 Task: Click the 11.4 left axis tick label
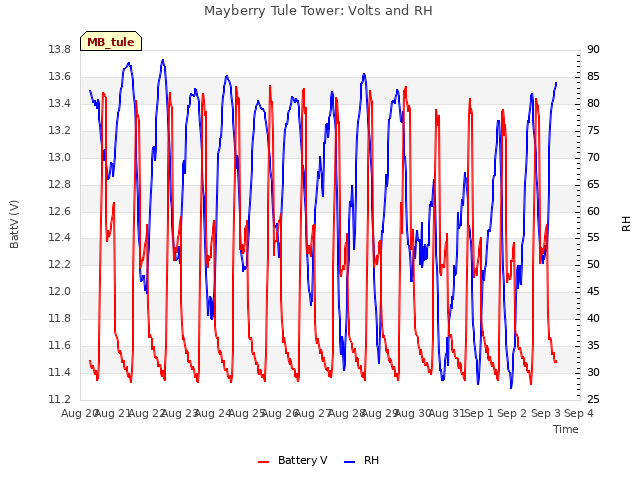coord(59,373)
